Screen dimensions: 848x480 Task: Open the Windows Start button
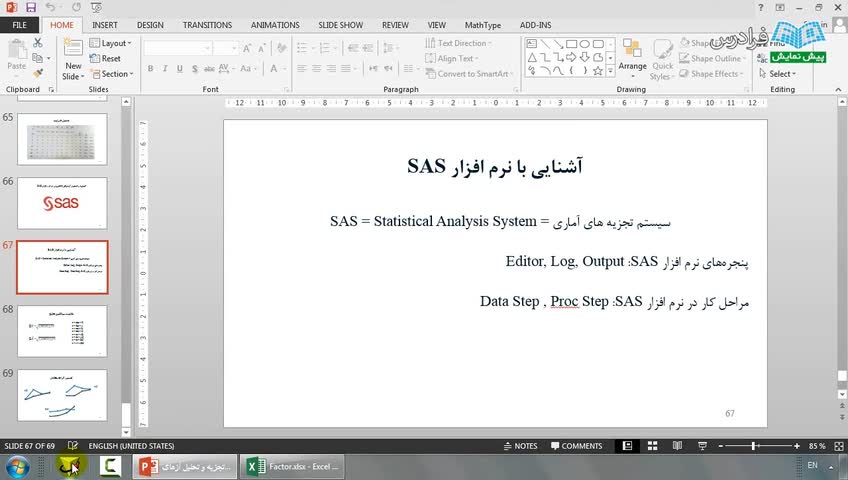[17, 466]
